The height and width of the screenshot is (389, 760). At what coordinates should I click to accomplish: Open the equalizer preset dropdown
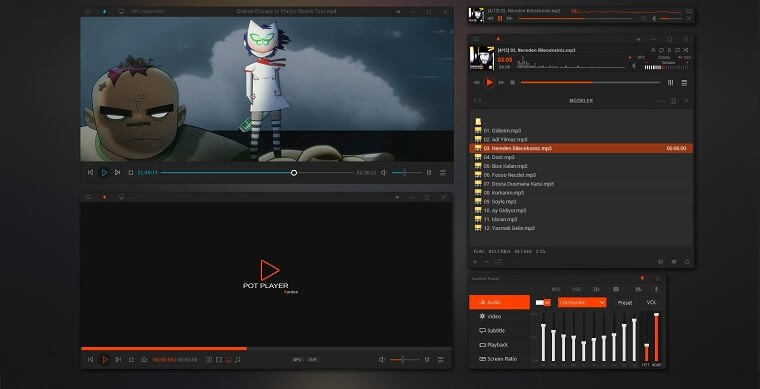pyautogui.click(x=582, y=302)
